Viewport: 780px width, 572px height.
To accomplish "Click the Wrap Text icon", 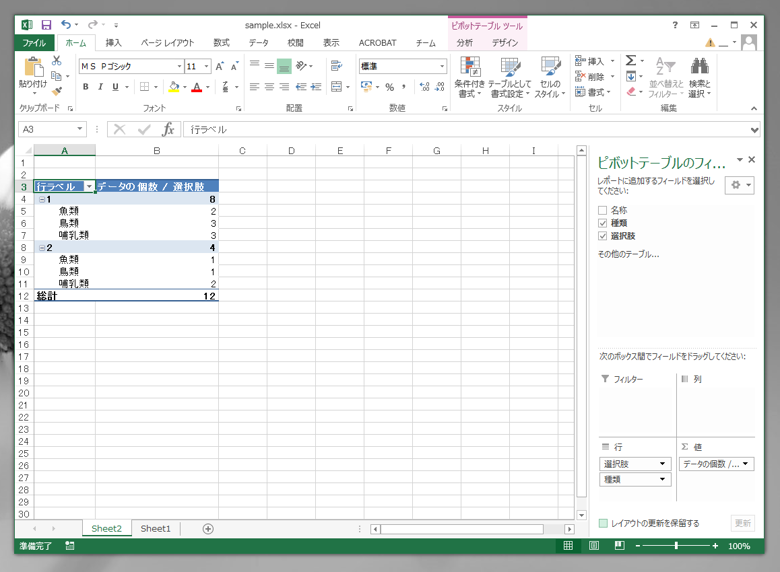I will pyautogui.click(x=336, y=66).
